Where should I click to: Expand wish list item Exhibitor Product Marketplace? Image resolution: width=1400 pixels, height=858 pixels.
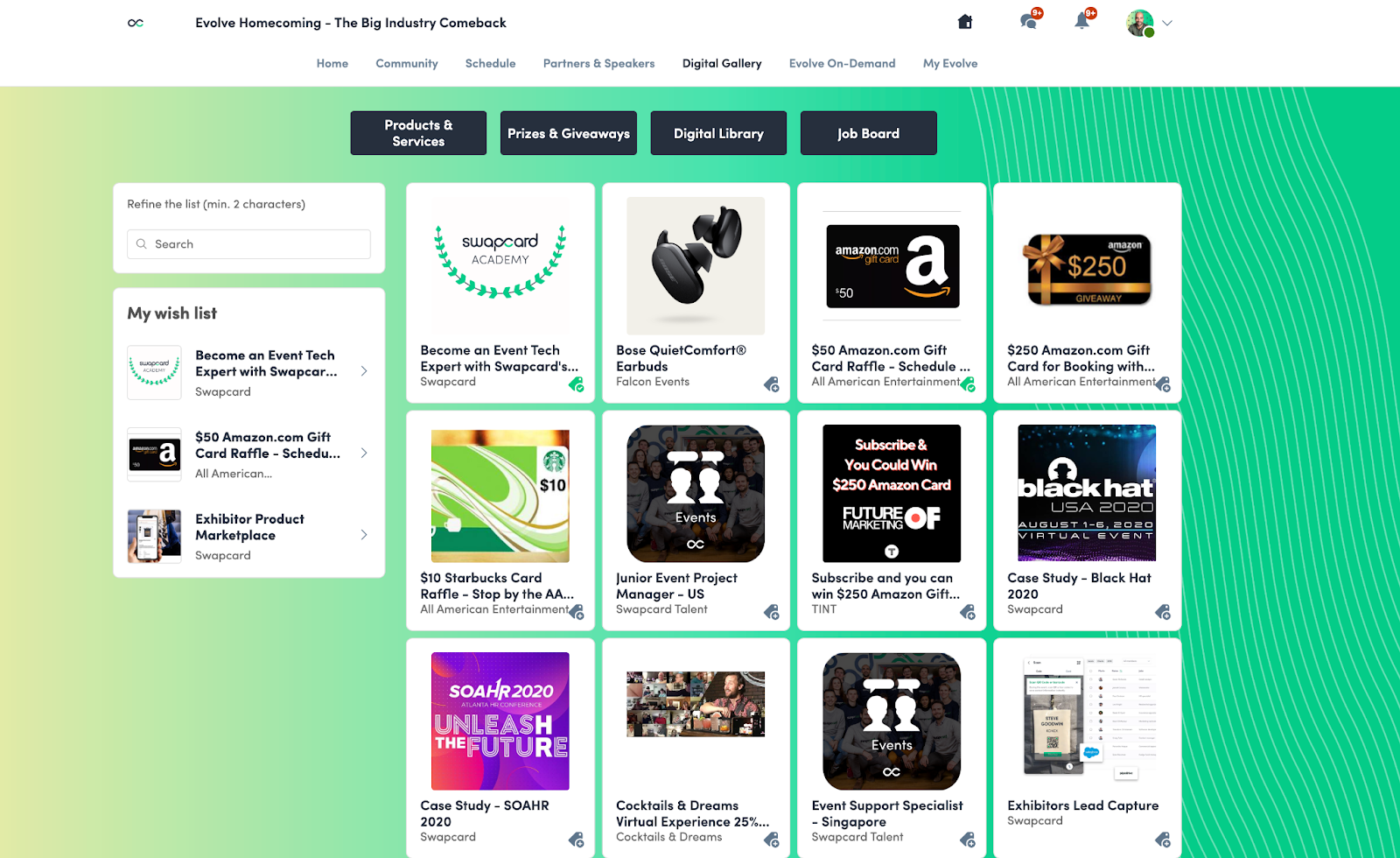pyautogui.click(x=364, y=535)
